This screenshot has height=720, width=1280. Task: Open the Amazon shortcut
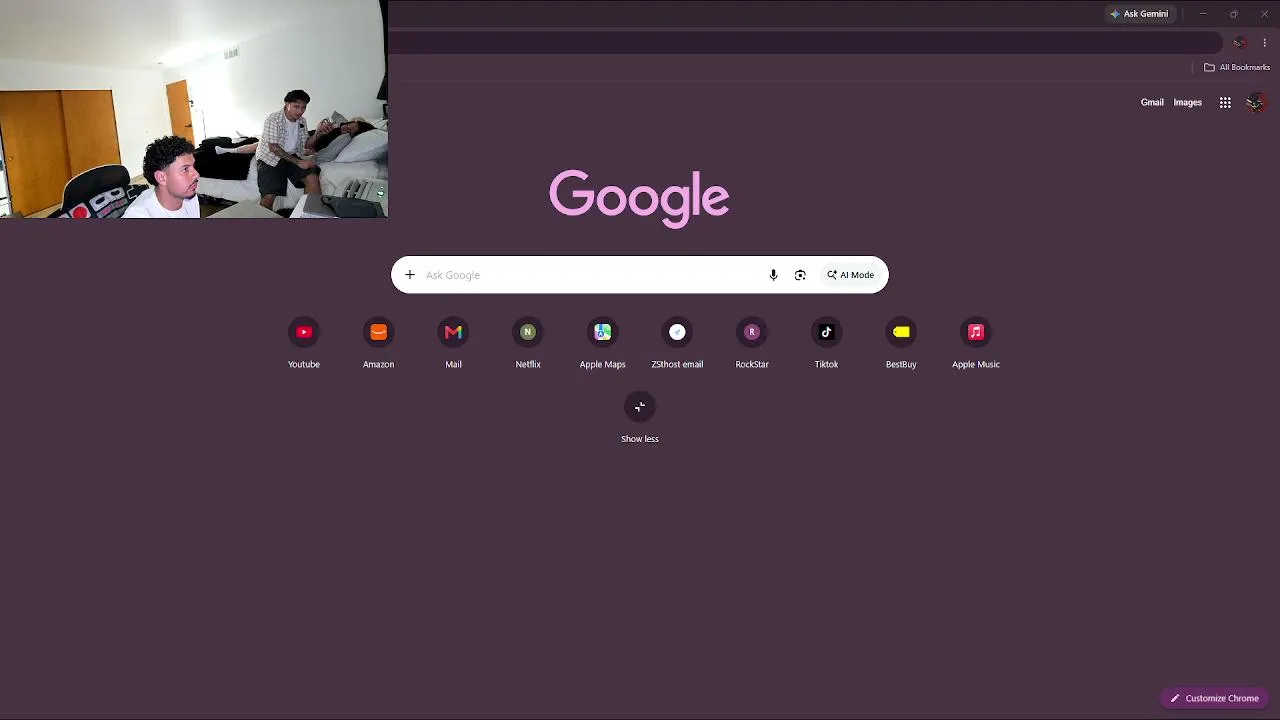tap(378, 343)
